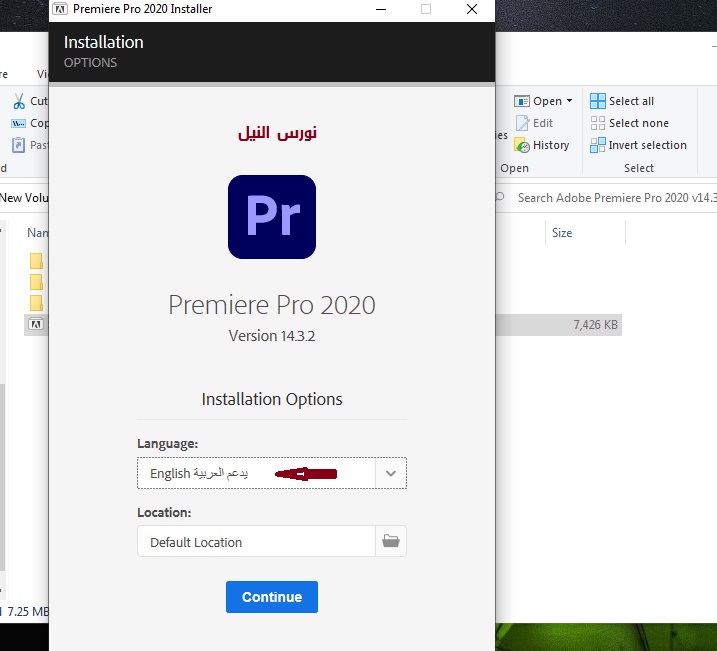This screenshot has width=717, height=651.
Task: Click the Size column header in Explorer
Action: 562,233
